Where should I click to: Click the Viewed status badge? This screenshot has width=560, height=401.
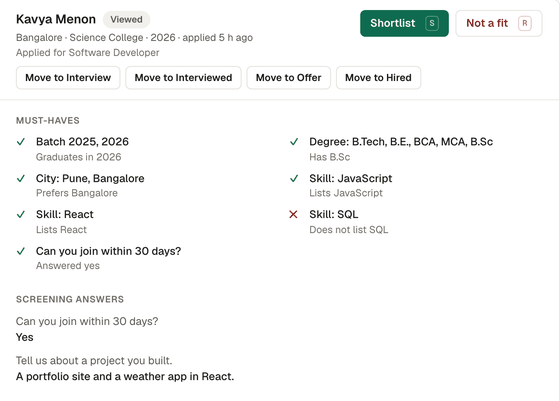[126, 19]
